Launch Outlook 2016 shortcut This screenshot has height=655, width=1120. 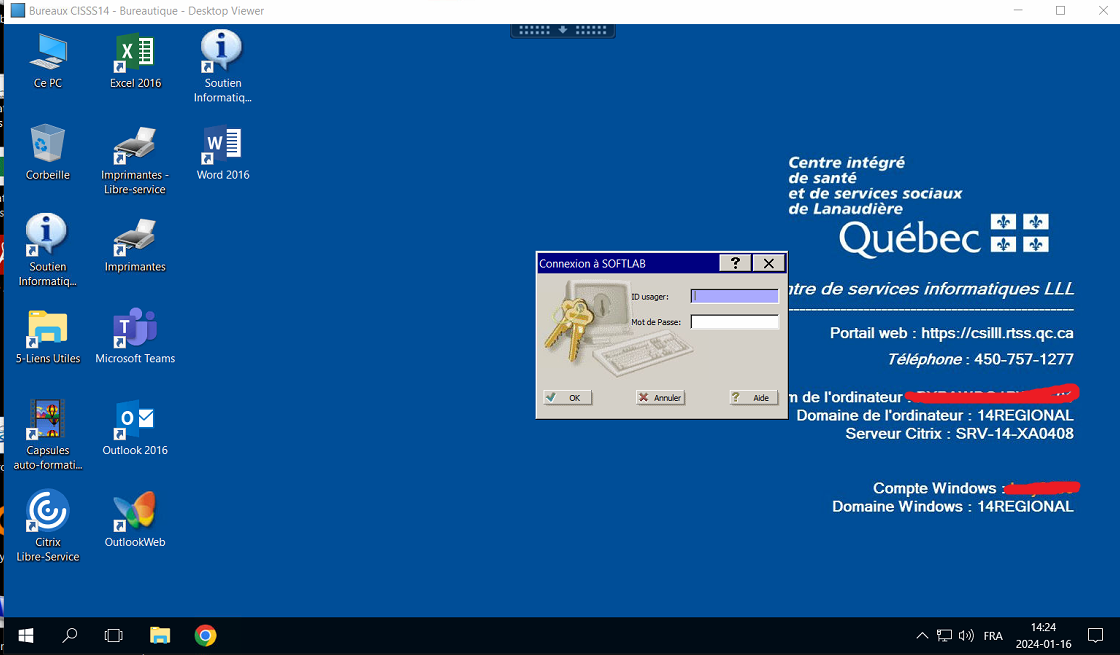pos(135,428)
